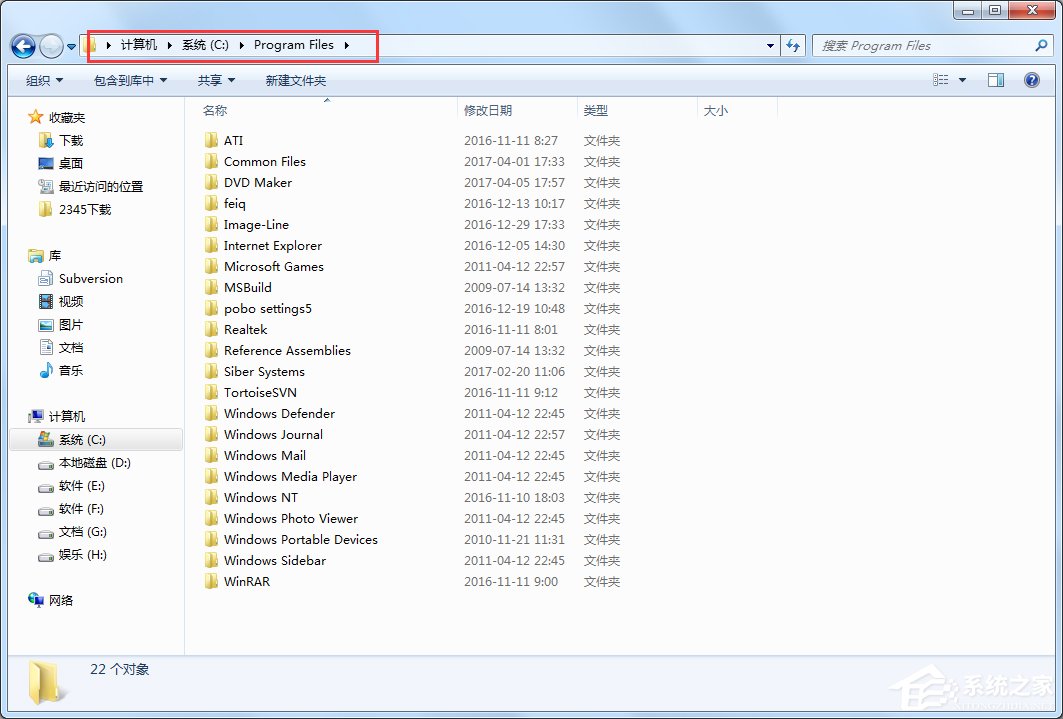Select the 下载 folder in favorites
This screenshot has width=1063, height=719.
(x=66, y=140)
